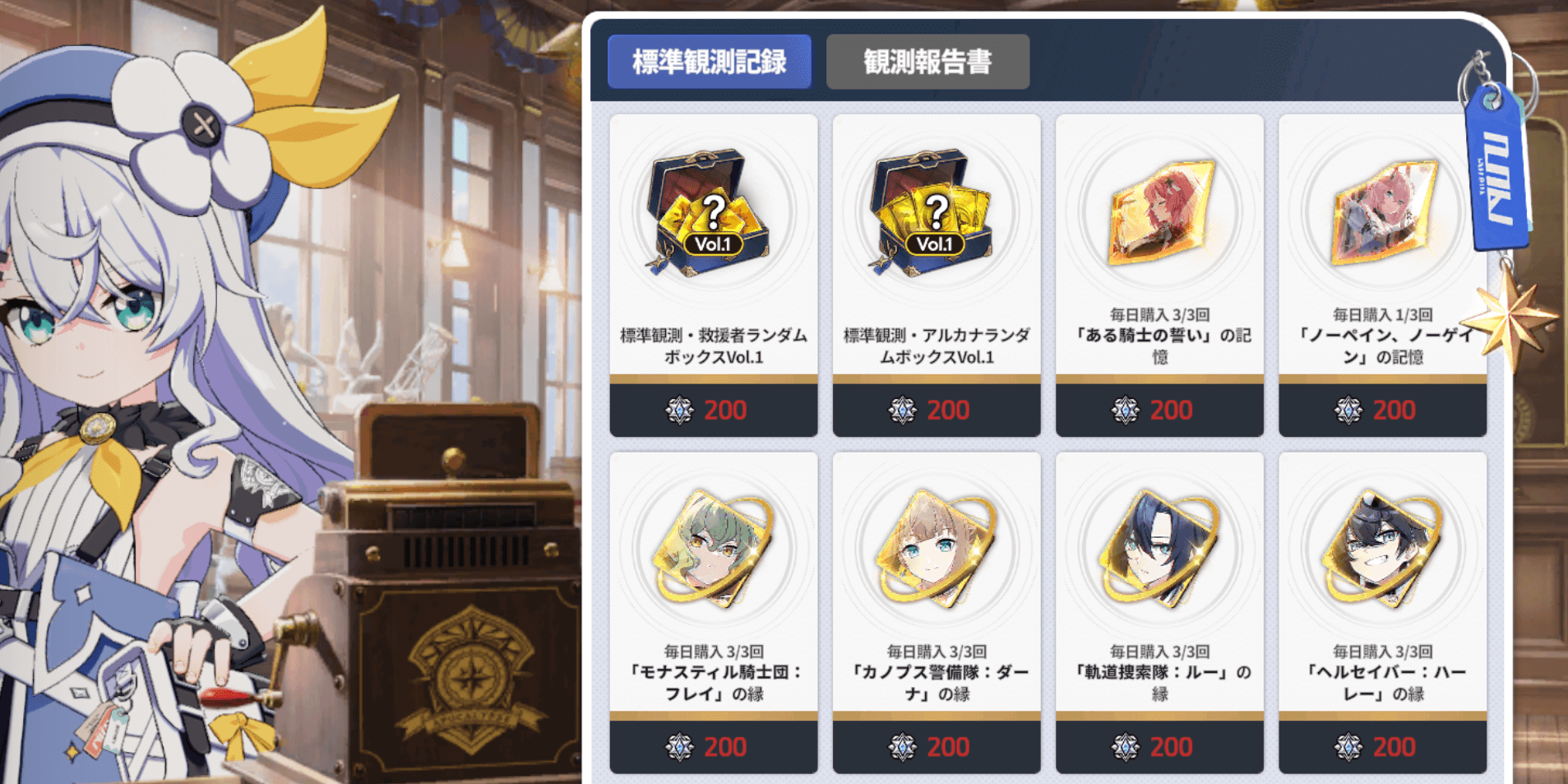Tap the 200 price under ハーレーの縁
Screen dimensions: 1568x784
(x=1383, y=747)
